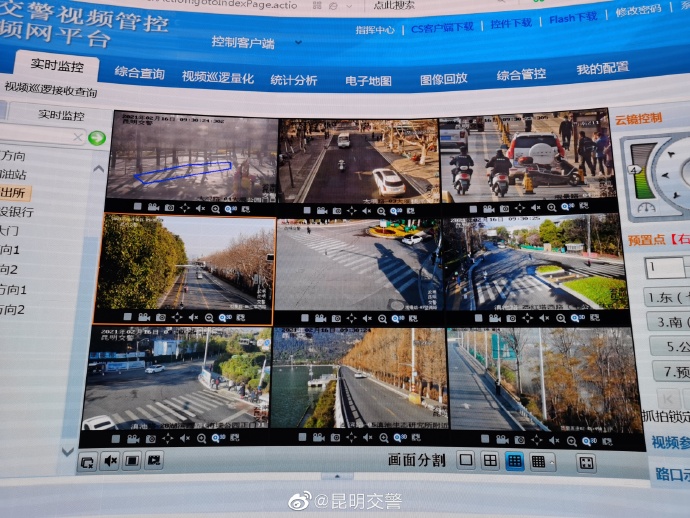Open the 控制客户端 dropdown
This screenshot has height=518, width=690.
point(257,43)
